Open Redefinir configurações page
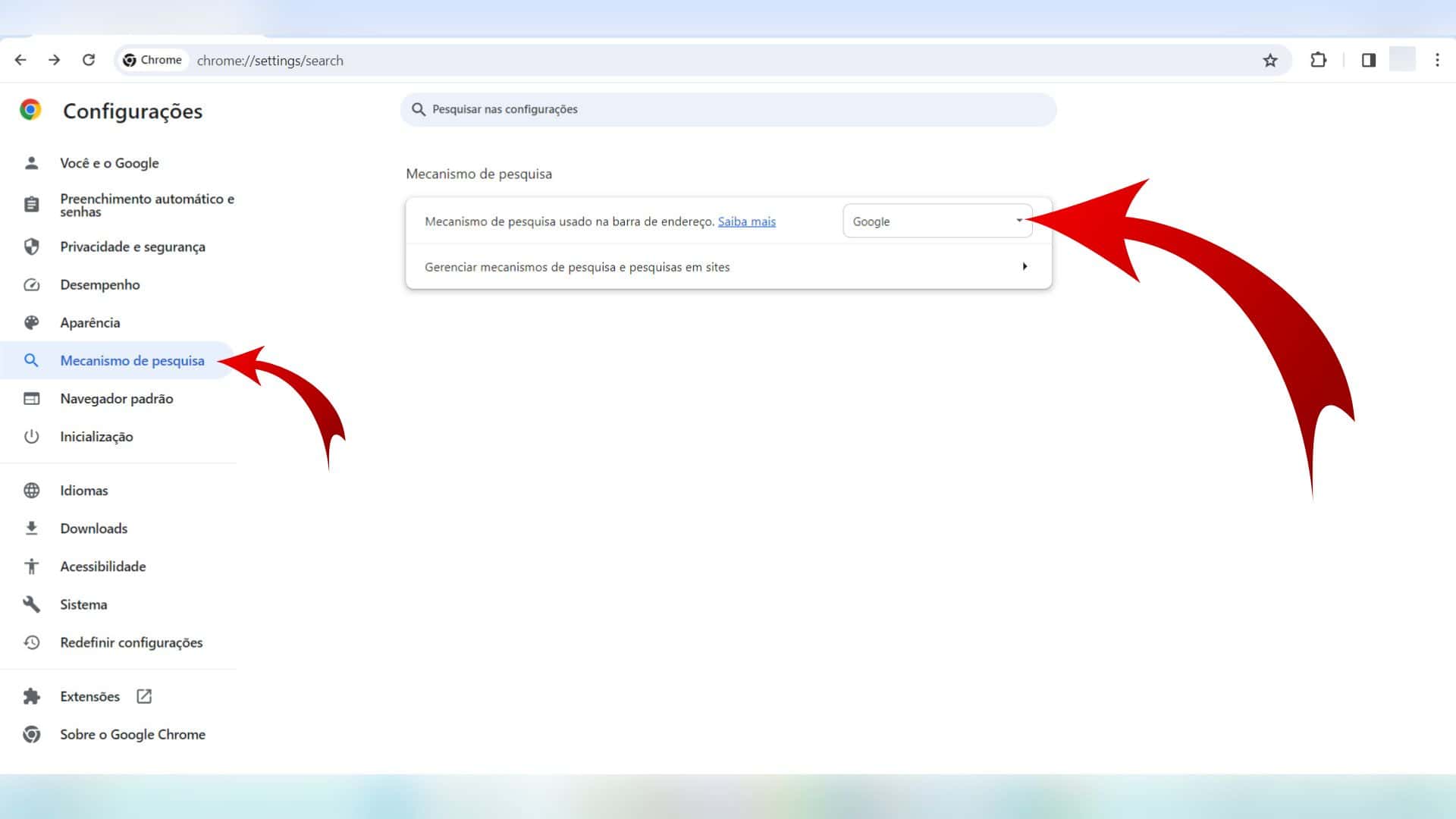The height and width of the screenshot is (819, 1456). [x=131, y=643]
